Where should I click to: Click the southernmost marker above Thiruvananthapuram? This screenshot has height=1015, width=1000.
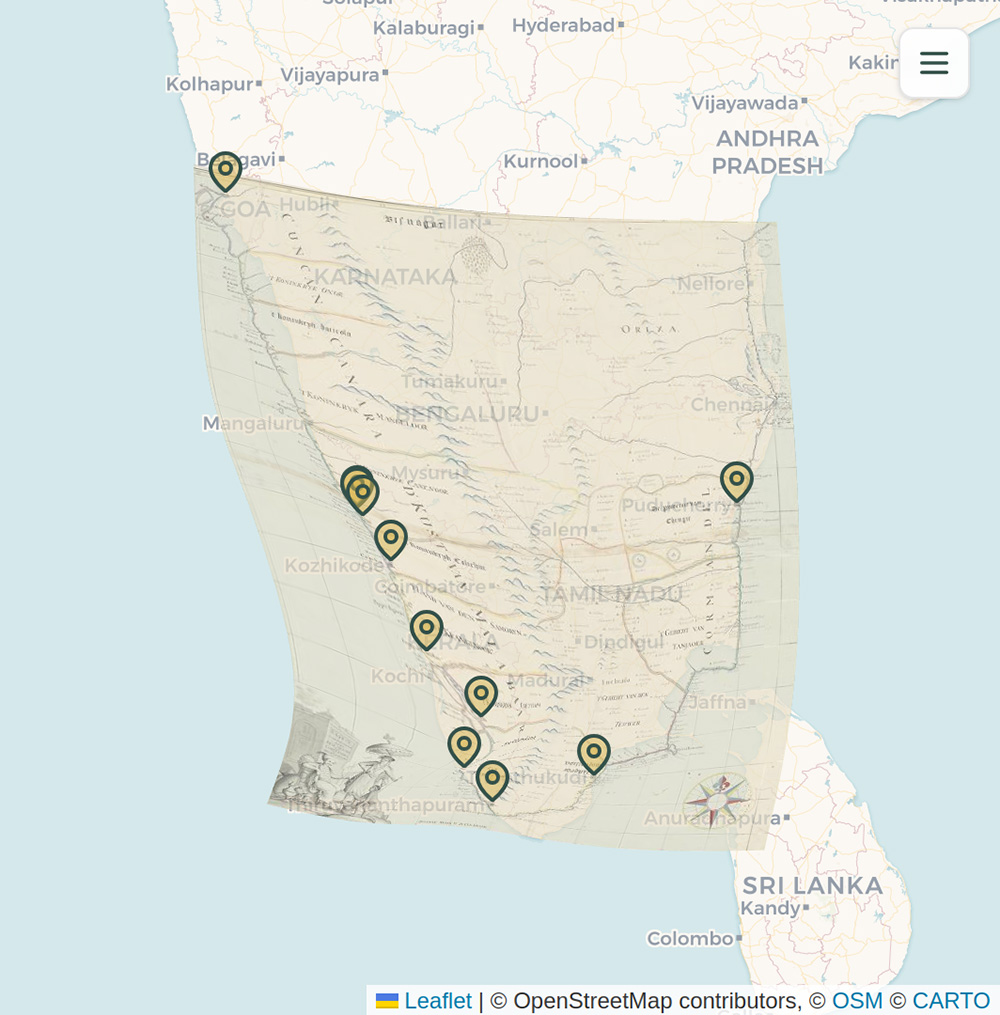point(492,780)
